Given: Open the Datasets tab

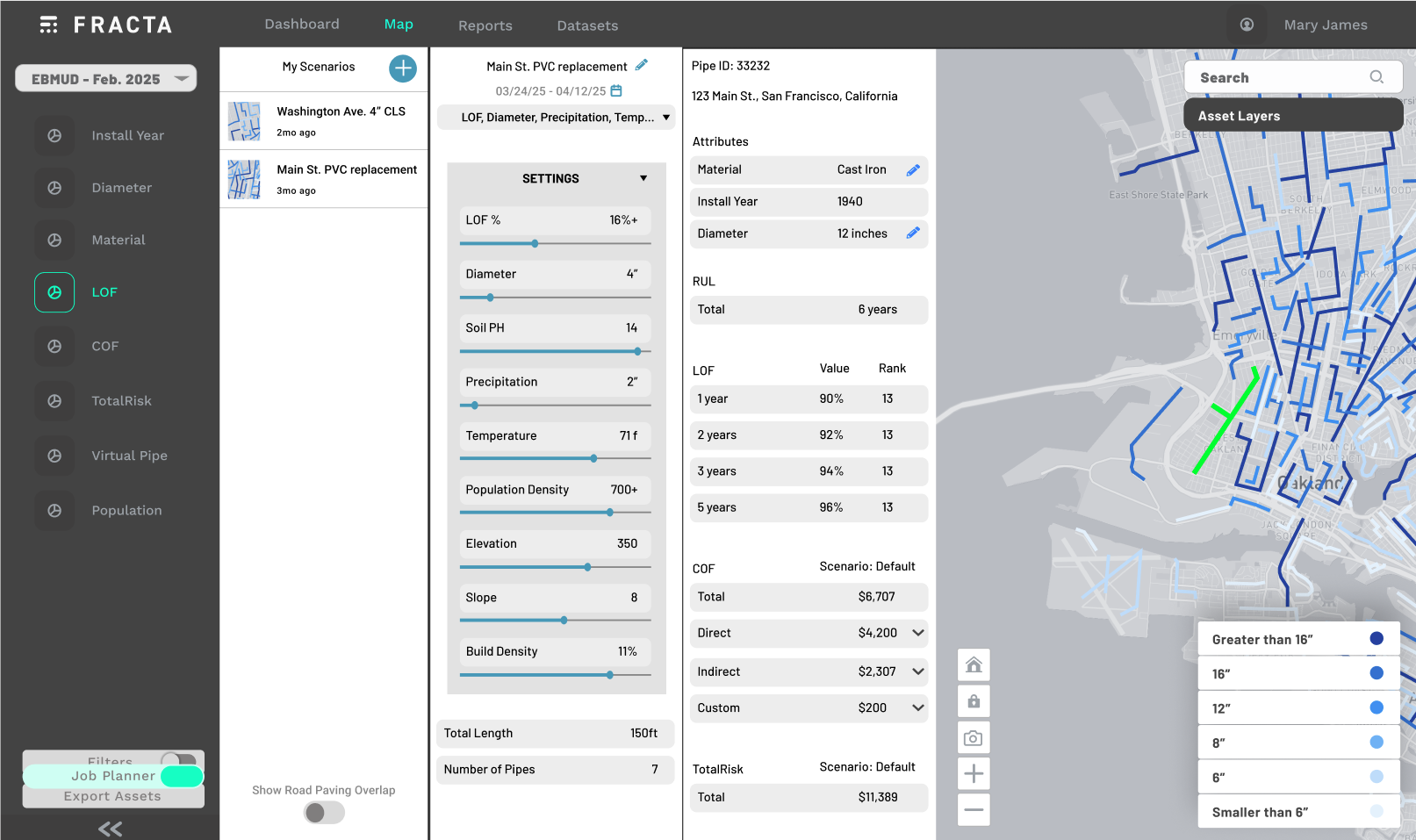Looking at the screenshot, I should coord(587,25).
